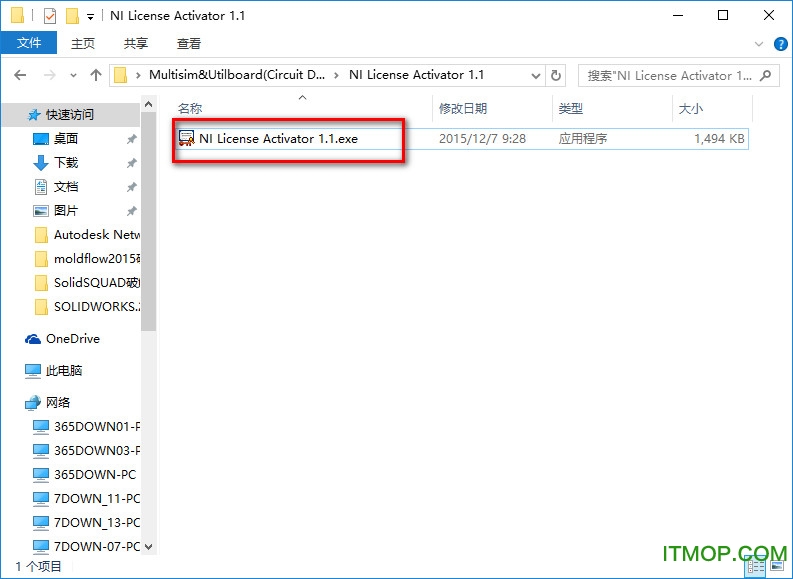Image resolution: width=793 pixels, height=579 pixels.
Task: Open the 文件 ribbon tab
Action: [x=29, y=43]
